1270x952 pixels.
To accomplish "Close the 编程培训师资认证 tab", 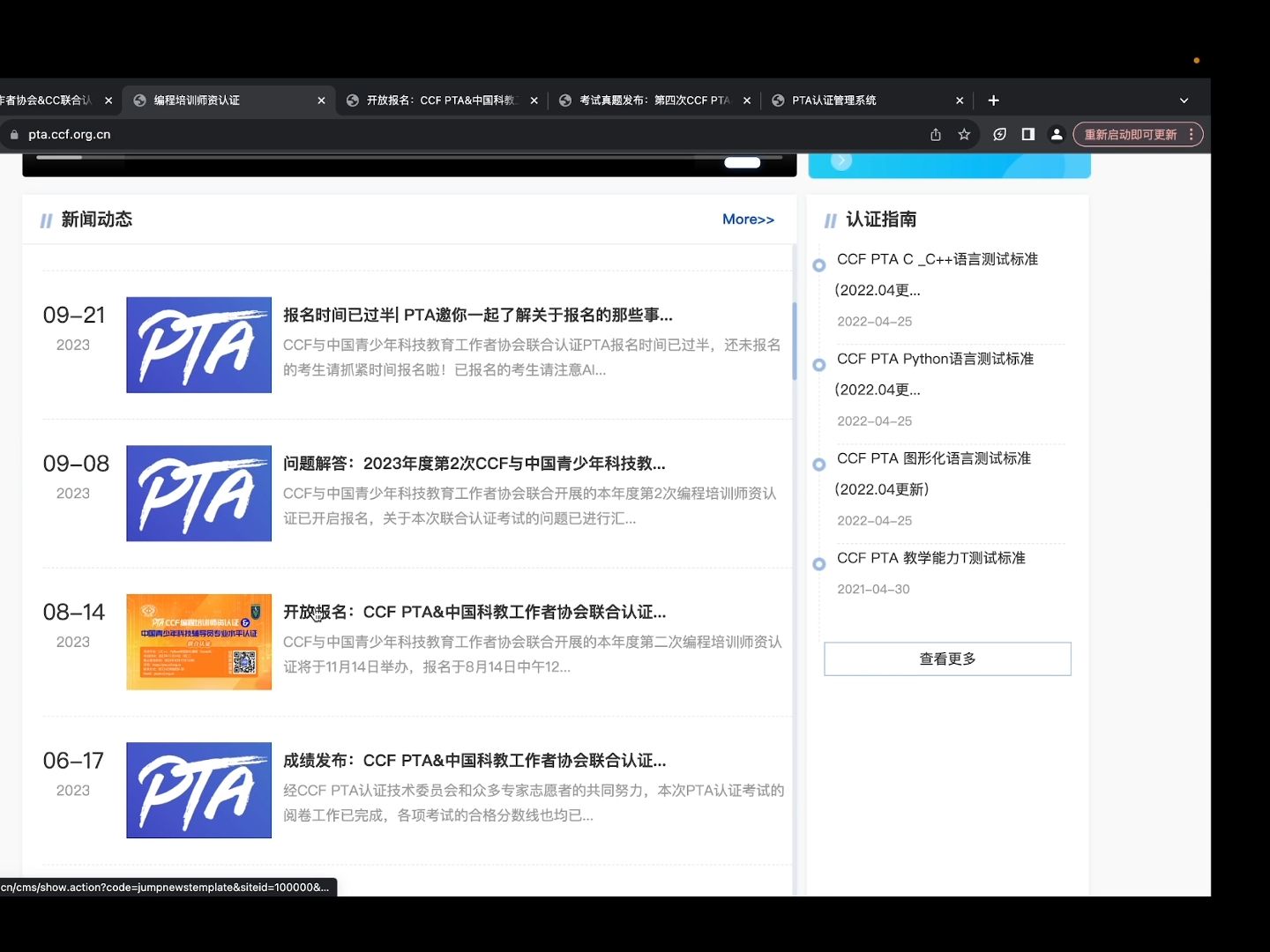I will (321, 100).
